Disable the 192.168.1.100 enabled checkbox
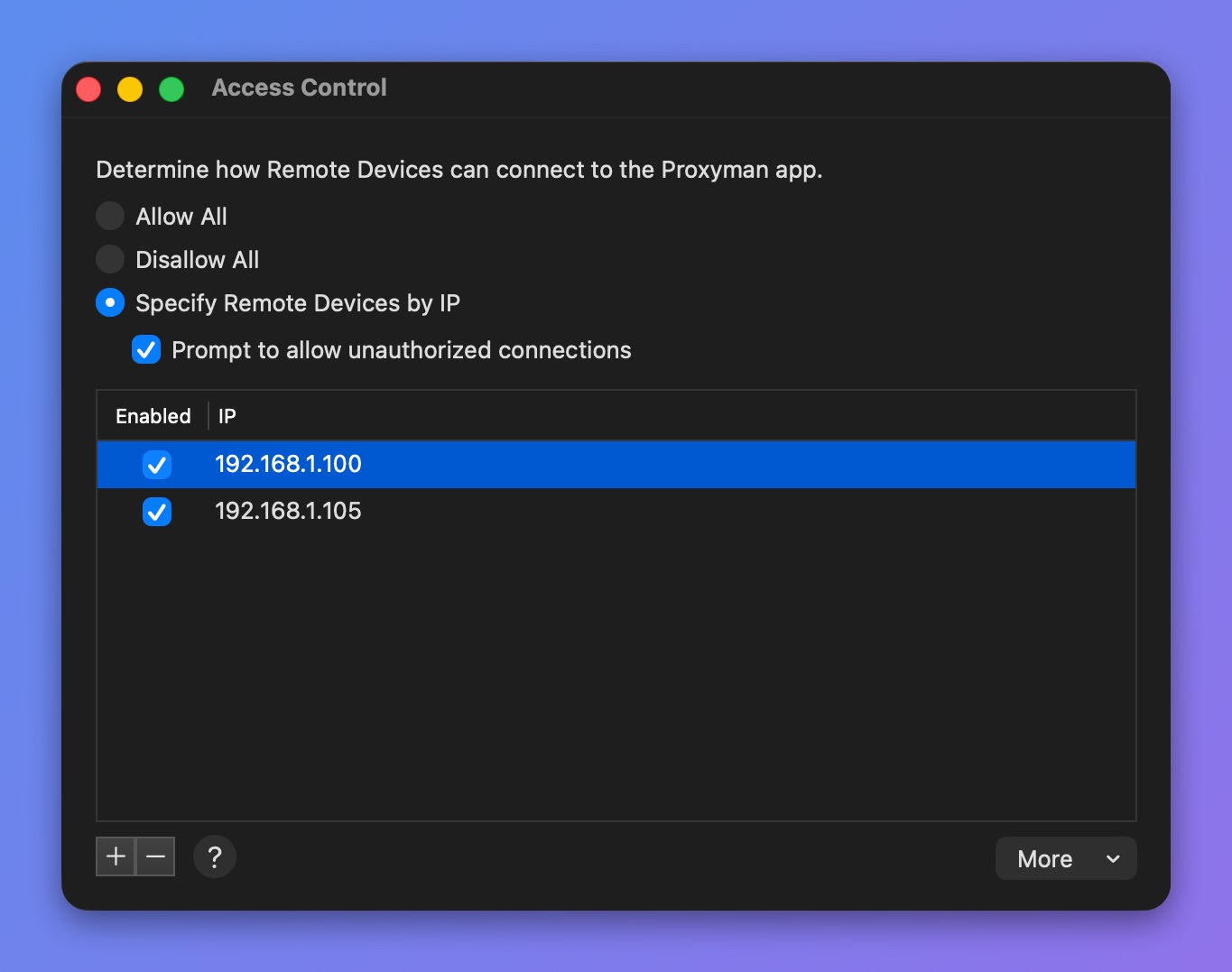The height and width of the screenshot is (972, 1232). tap(157, 465)
